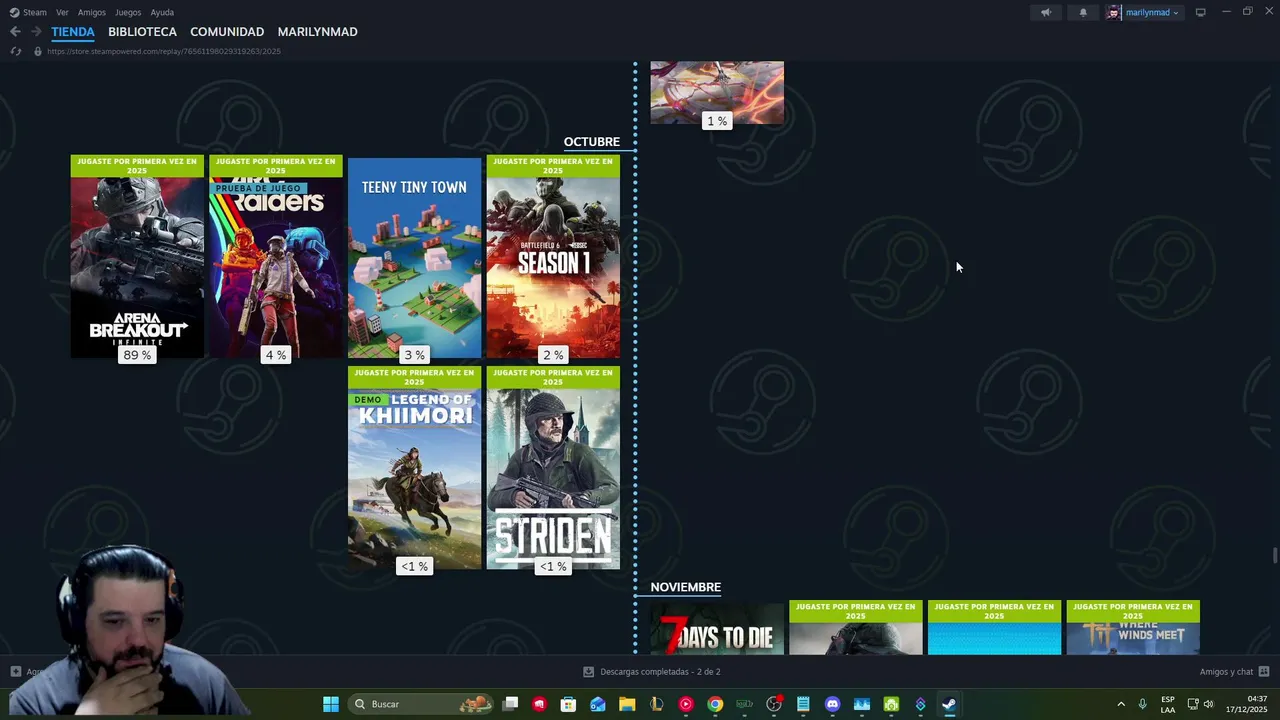Open the Ayuda menu
Viewport: 1280px width, 720px height.
(x=162, y=12)
